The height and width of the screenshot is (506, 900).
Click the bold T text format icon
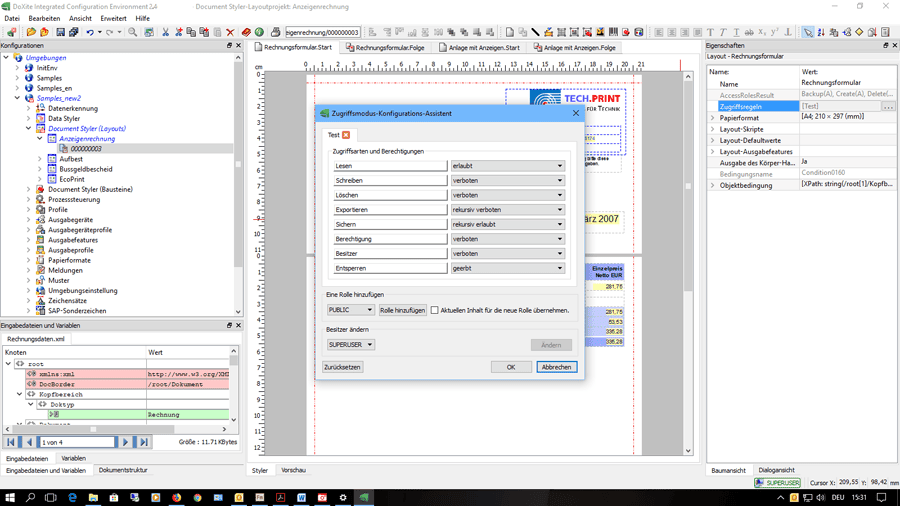pyautogui.click(x=711, y=32)
